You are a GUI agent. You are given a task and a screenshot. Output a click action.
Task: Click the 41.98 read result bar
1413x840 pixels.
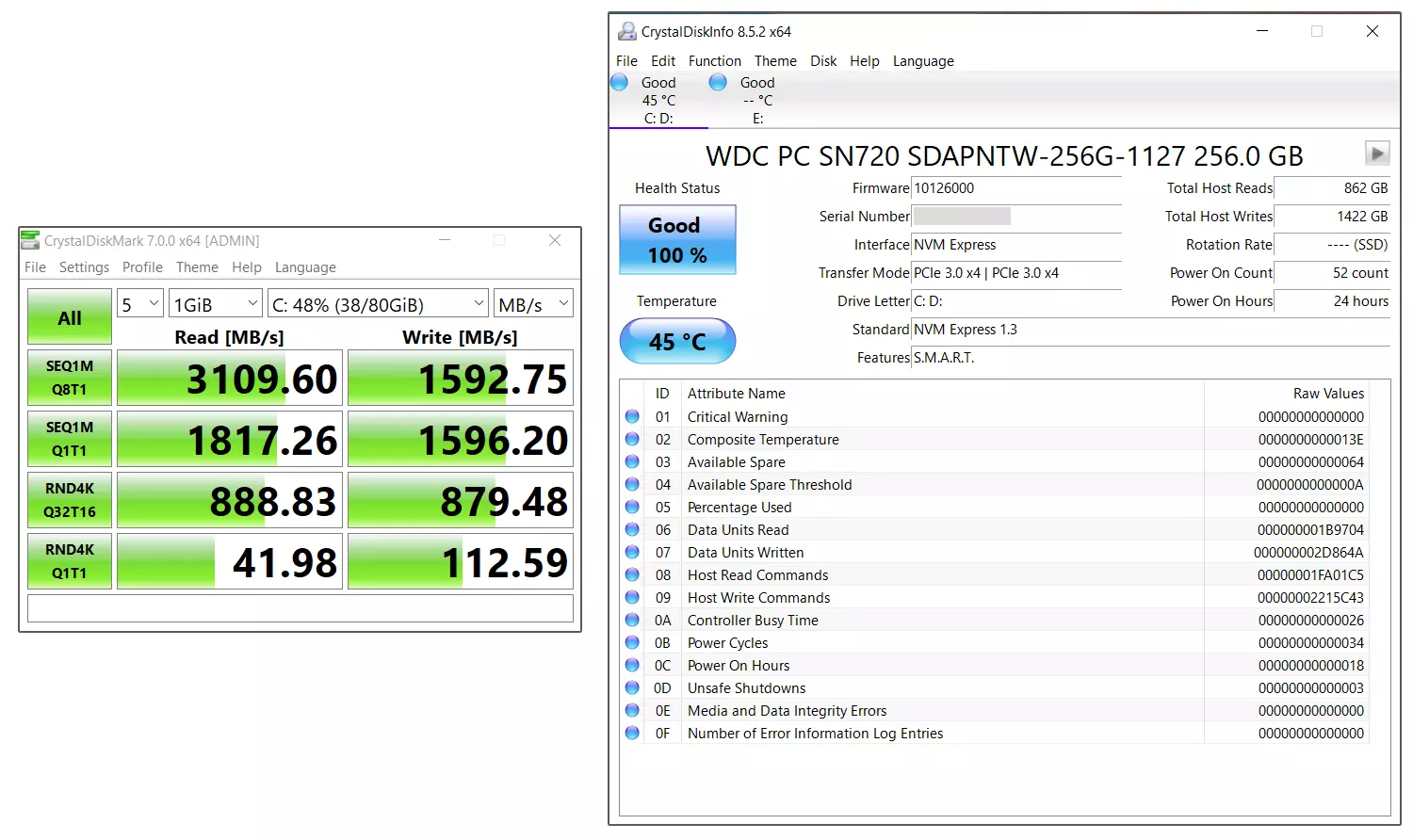[x=230, y=561]
